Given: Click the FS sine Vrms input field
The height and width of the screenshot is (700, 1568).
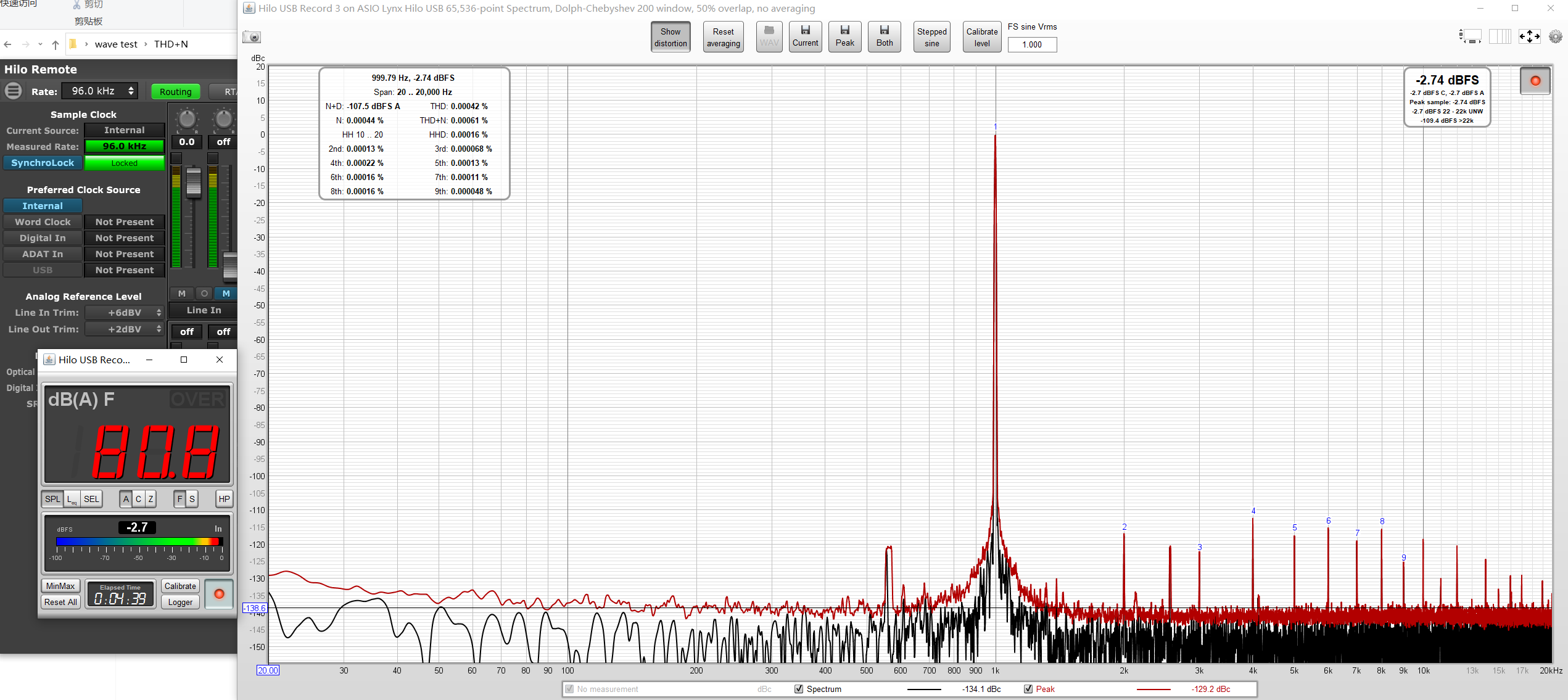Looking at the screenshot, I should tap(1032, 44).
